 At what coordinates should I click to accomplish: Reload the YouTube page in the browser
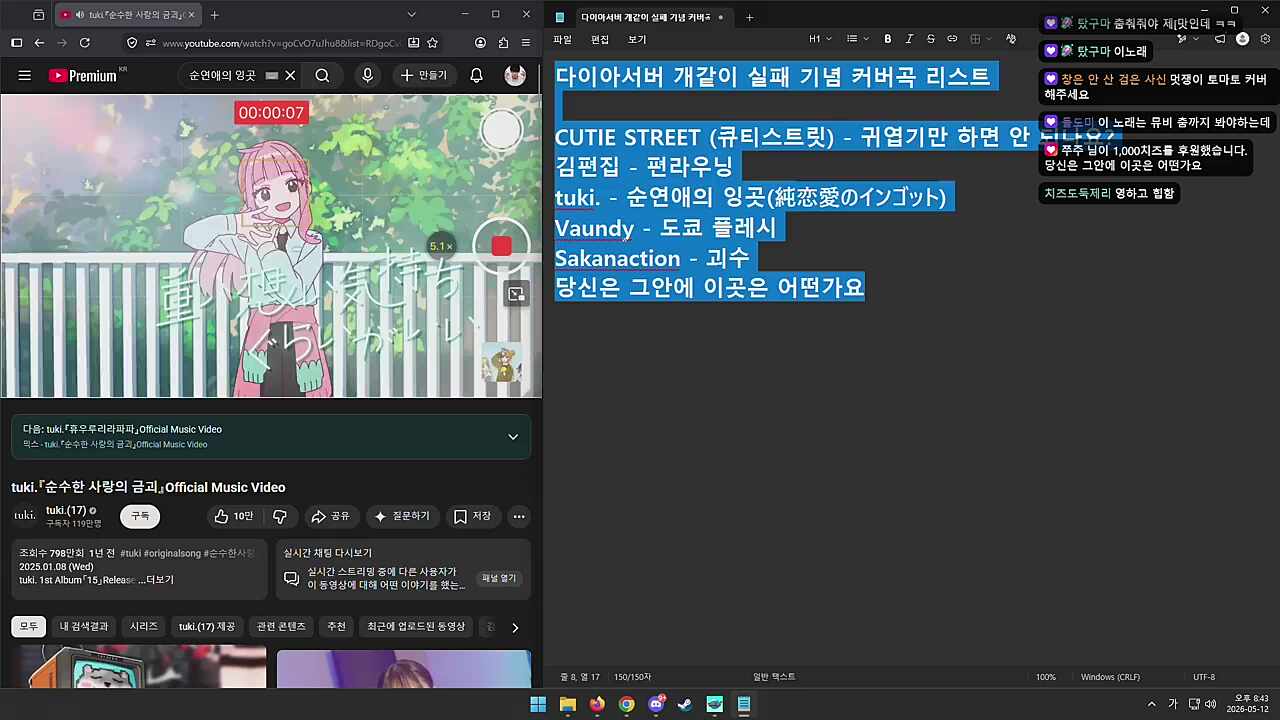point(85,43)
